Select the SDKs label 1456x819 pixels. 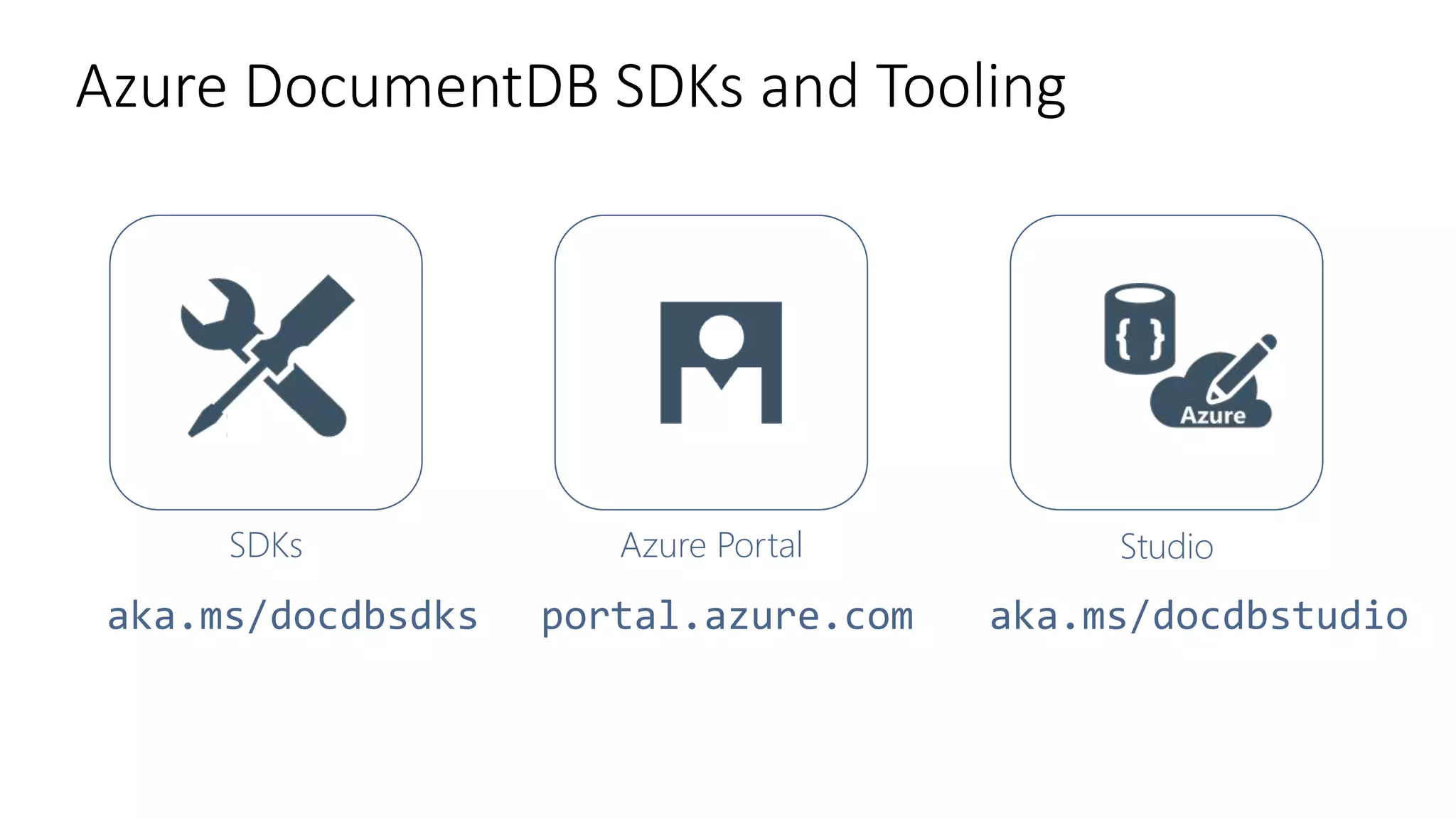pyautogui.click(x=266, y=546)
